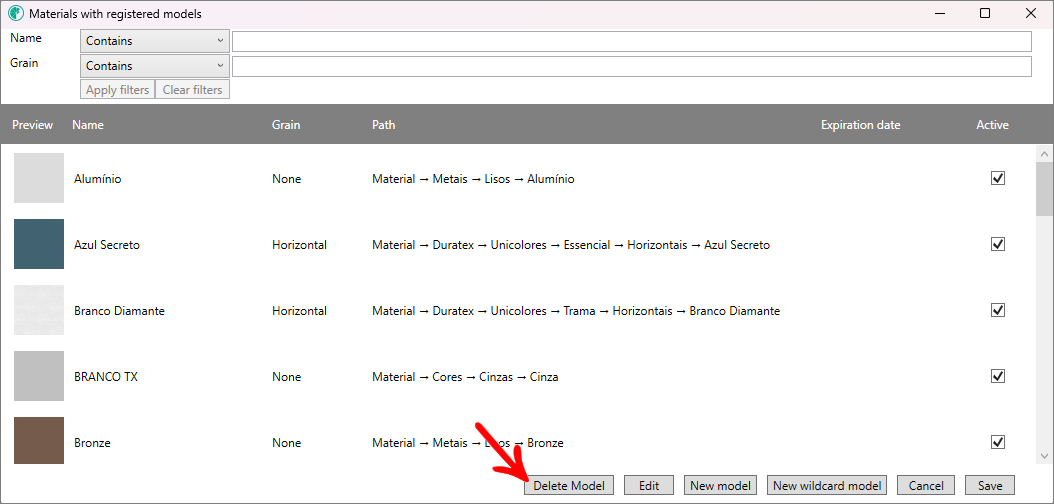This screenshot has width=1054, height=504.
Task: Click the Edit button
Action: point(649,485)
